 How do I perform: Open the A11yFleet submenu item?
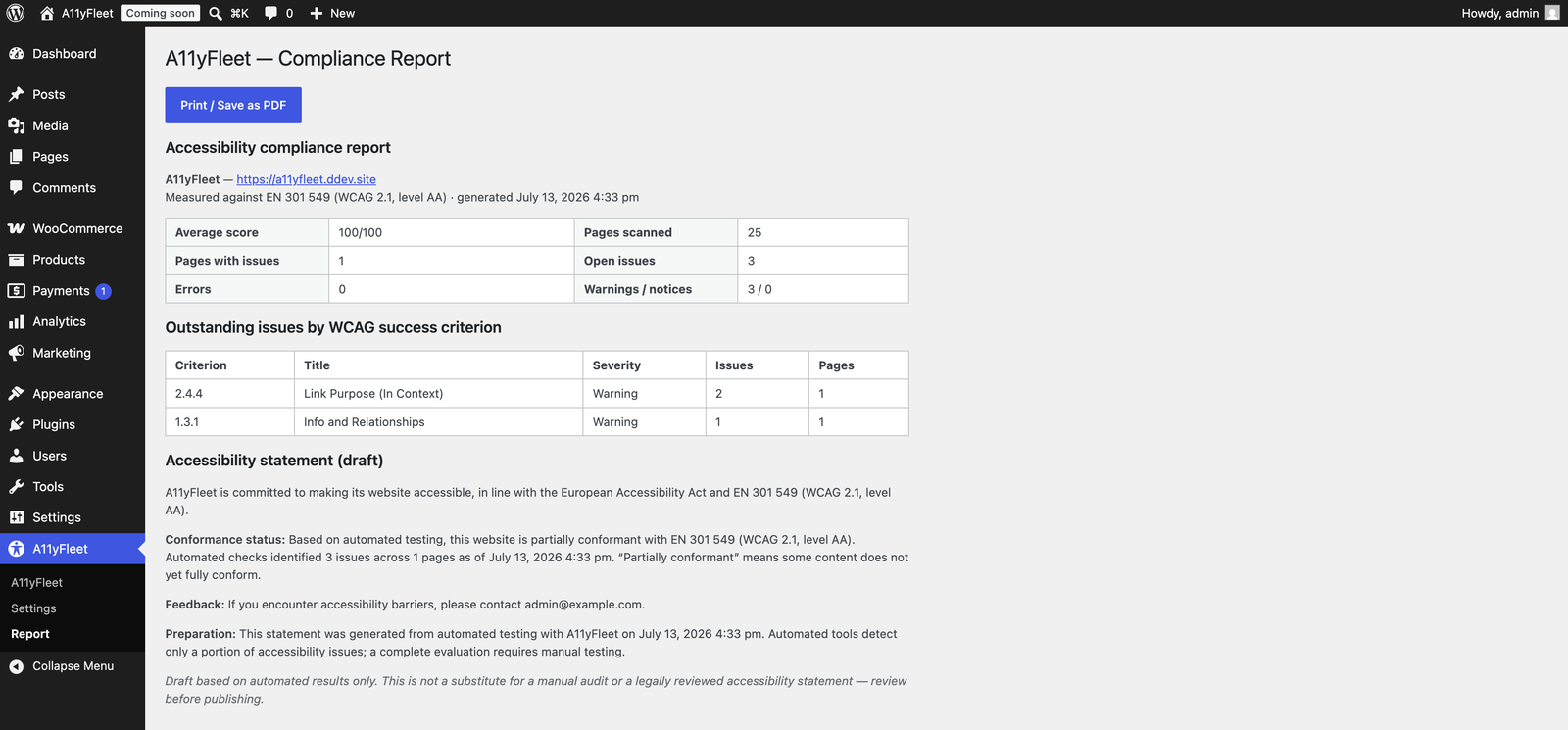tap(36, 583)
